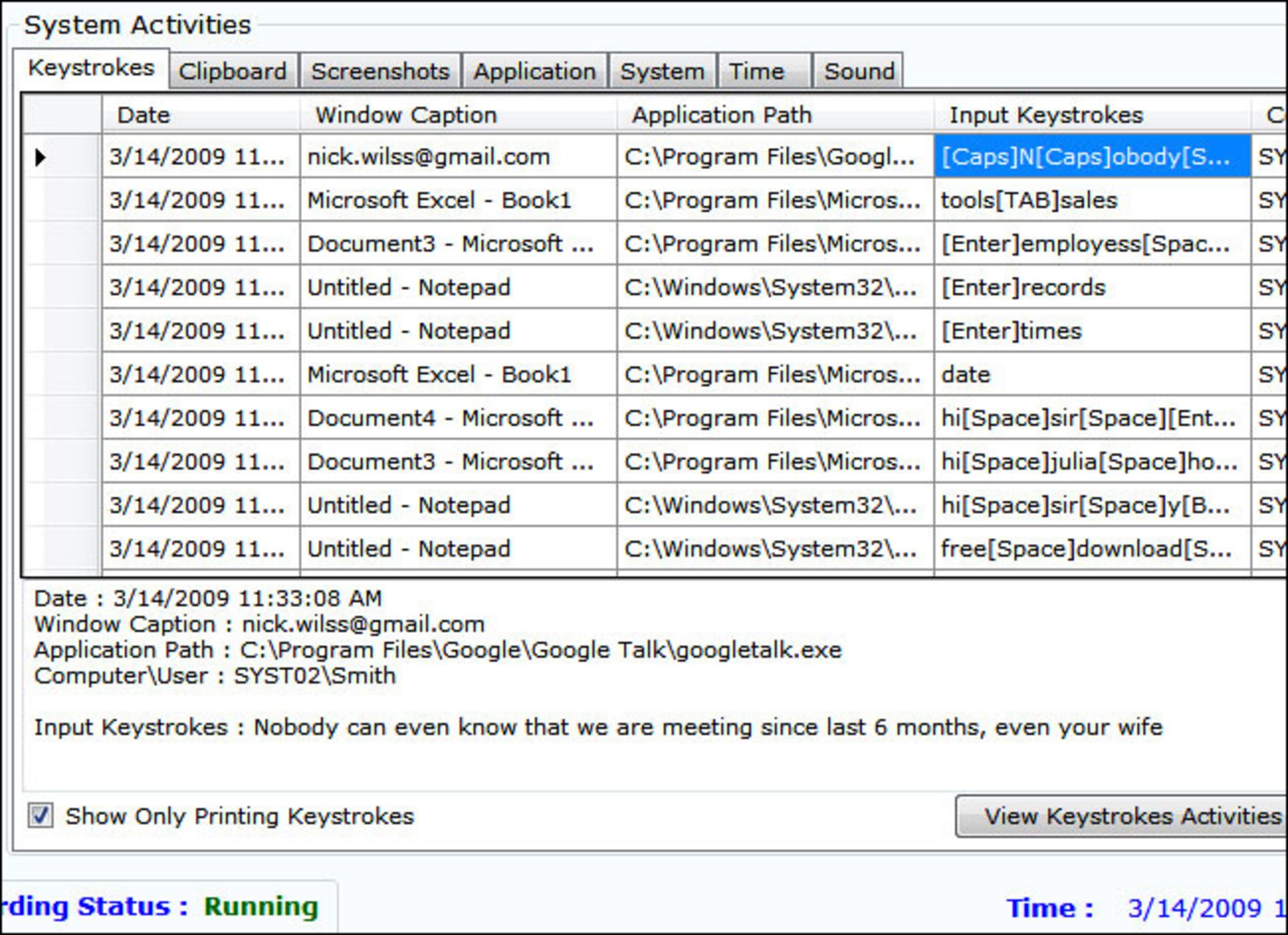Viewport: 1288px width, 935px height.
Task: Uncheck Show Only Printing Keystrokes checkbox
Action: tap(40, 816)
